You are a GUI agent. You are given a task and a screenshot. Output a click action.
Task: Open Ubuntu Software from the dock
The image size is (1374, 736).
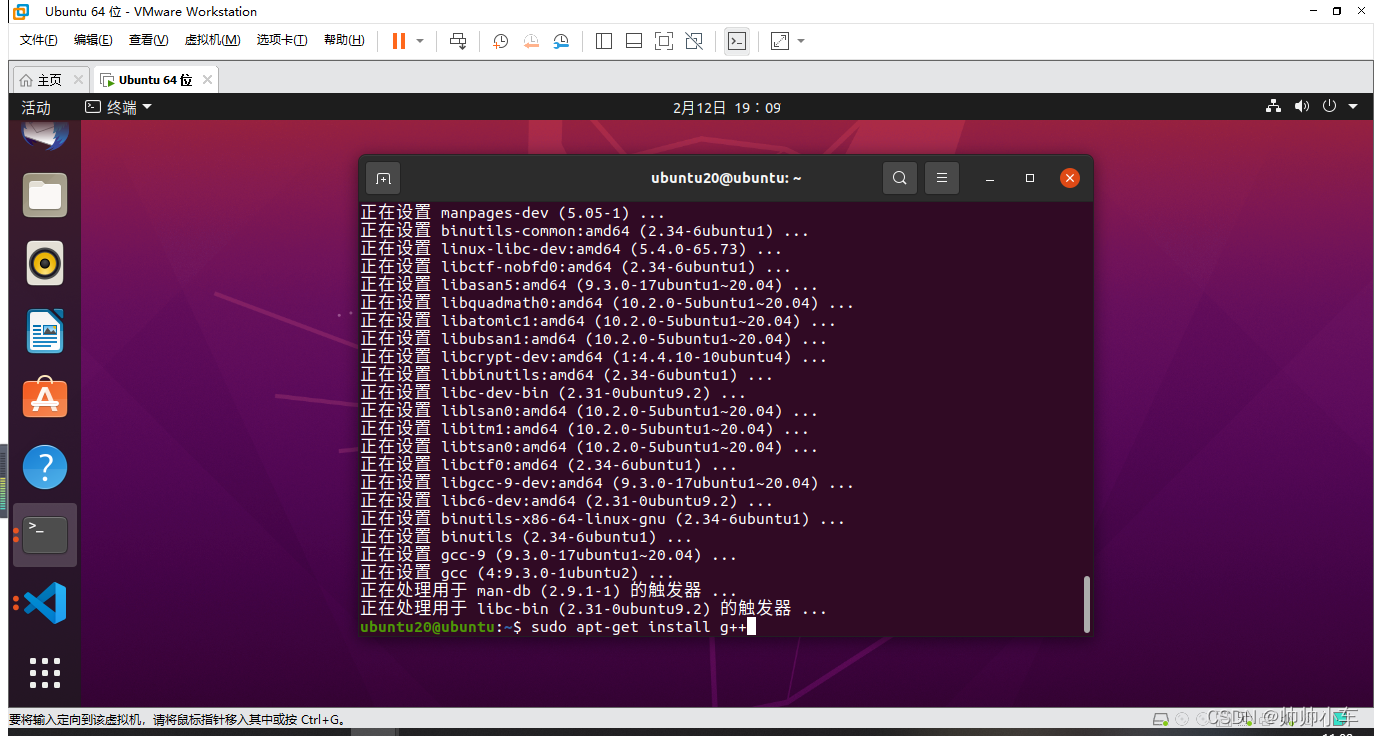pyautogui.click(x=45, y=399)
